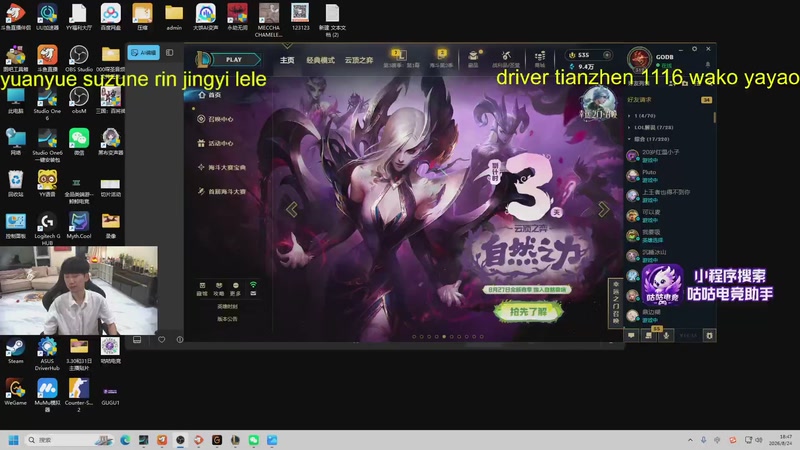Open chat icon at friends panel bottom
800x450 pixels.
point(632,336)
